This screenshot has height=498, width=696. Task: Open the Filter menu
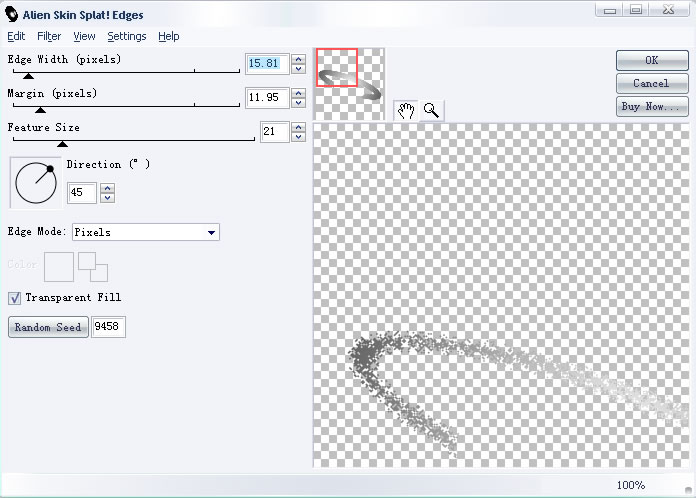pyautogui.click(x=49, y=36)
